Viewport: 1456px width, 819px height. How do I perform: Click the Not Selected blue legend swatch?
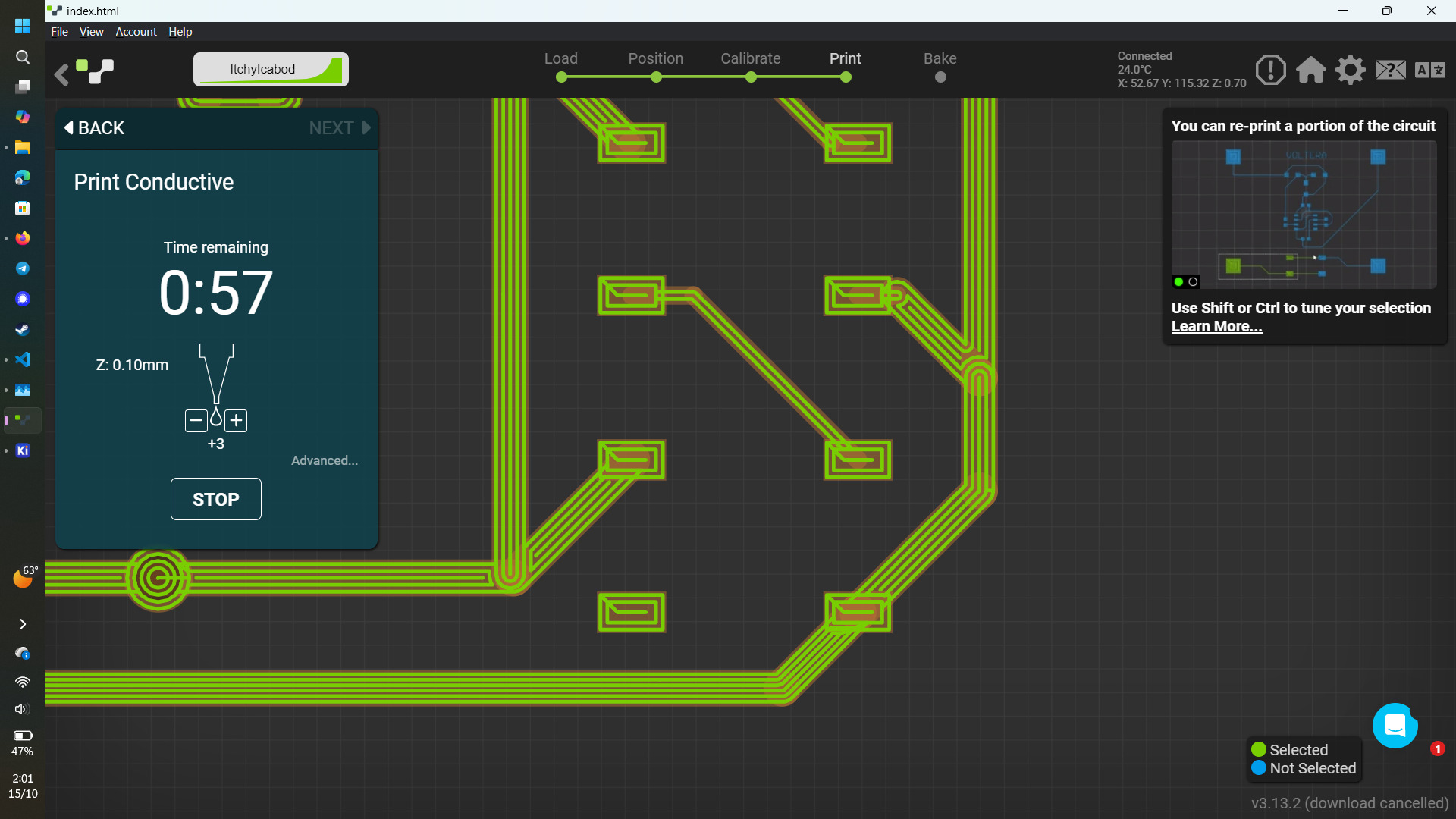click(1258, 767)
